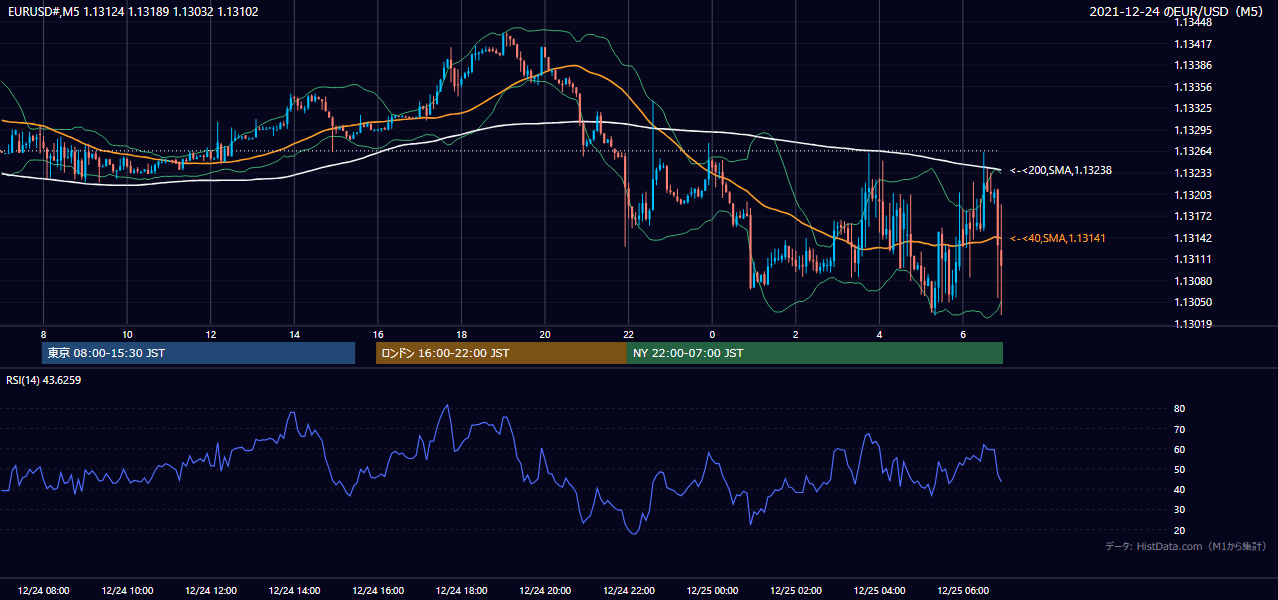Click price axis value 1.13050

tap(1194, 302)
